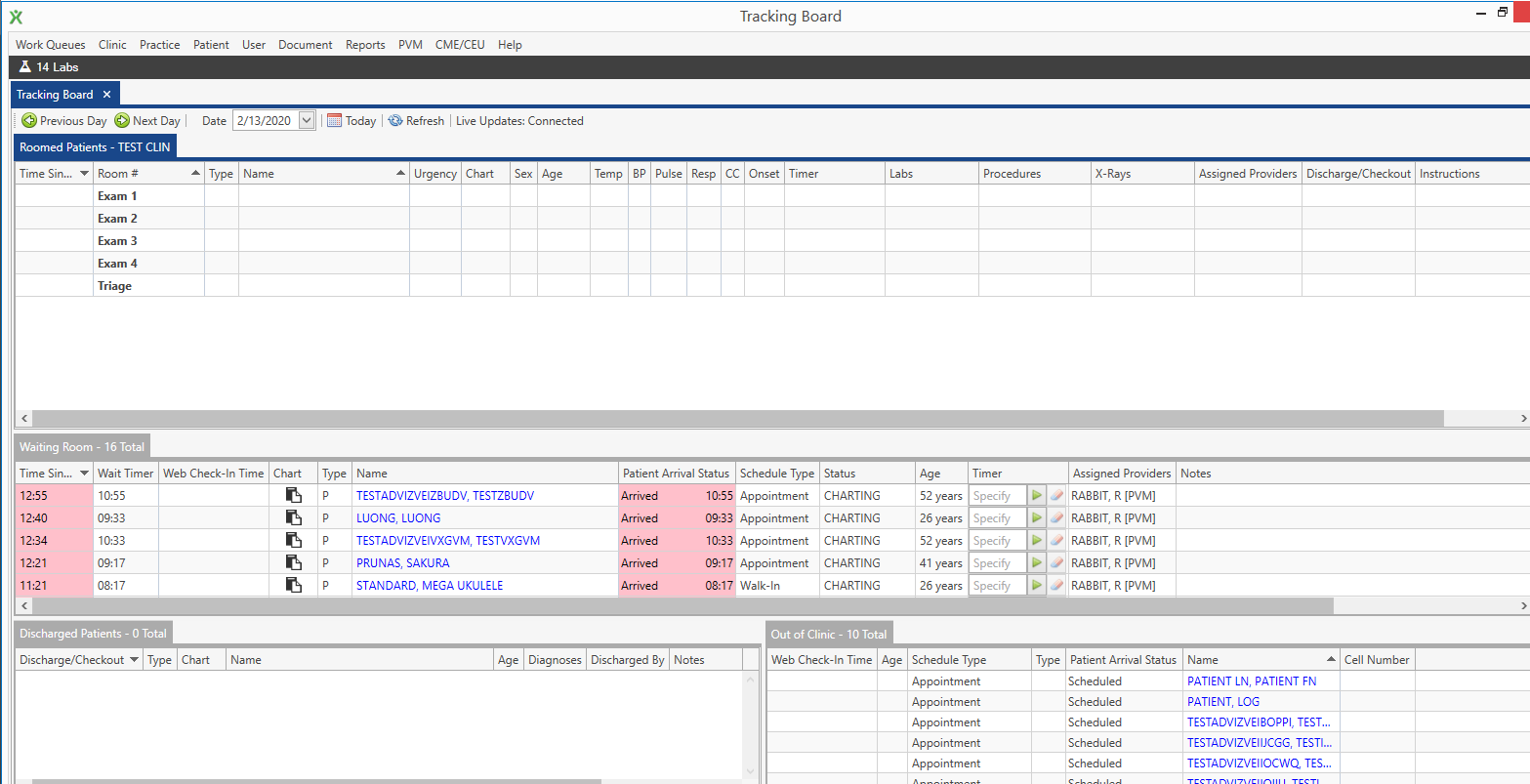Open the Work Queues menu
Screen dimensions: 1530x784
click(51, 45)
